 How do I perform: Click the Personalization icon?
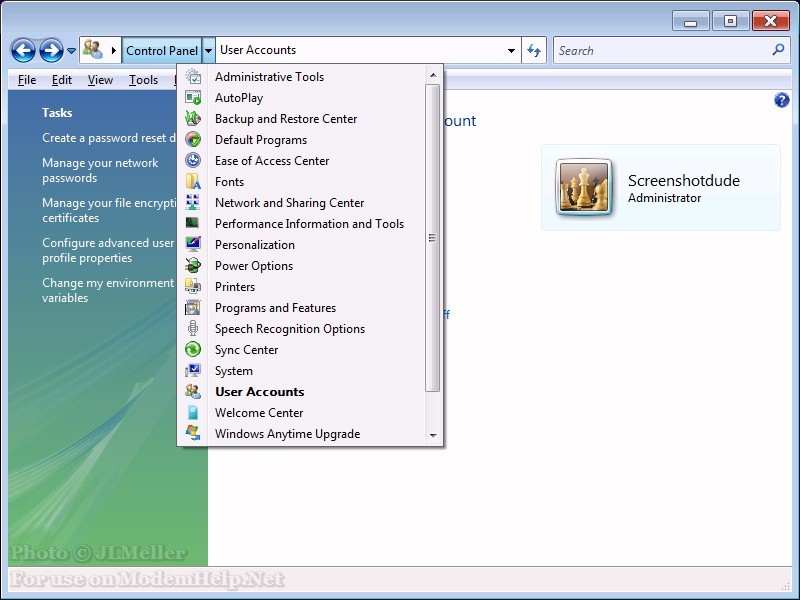(x=193, y=244)
